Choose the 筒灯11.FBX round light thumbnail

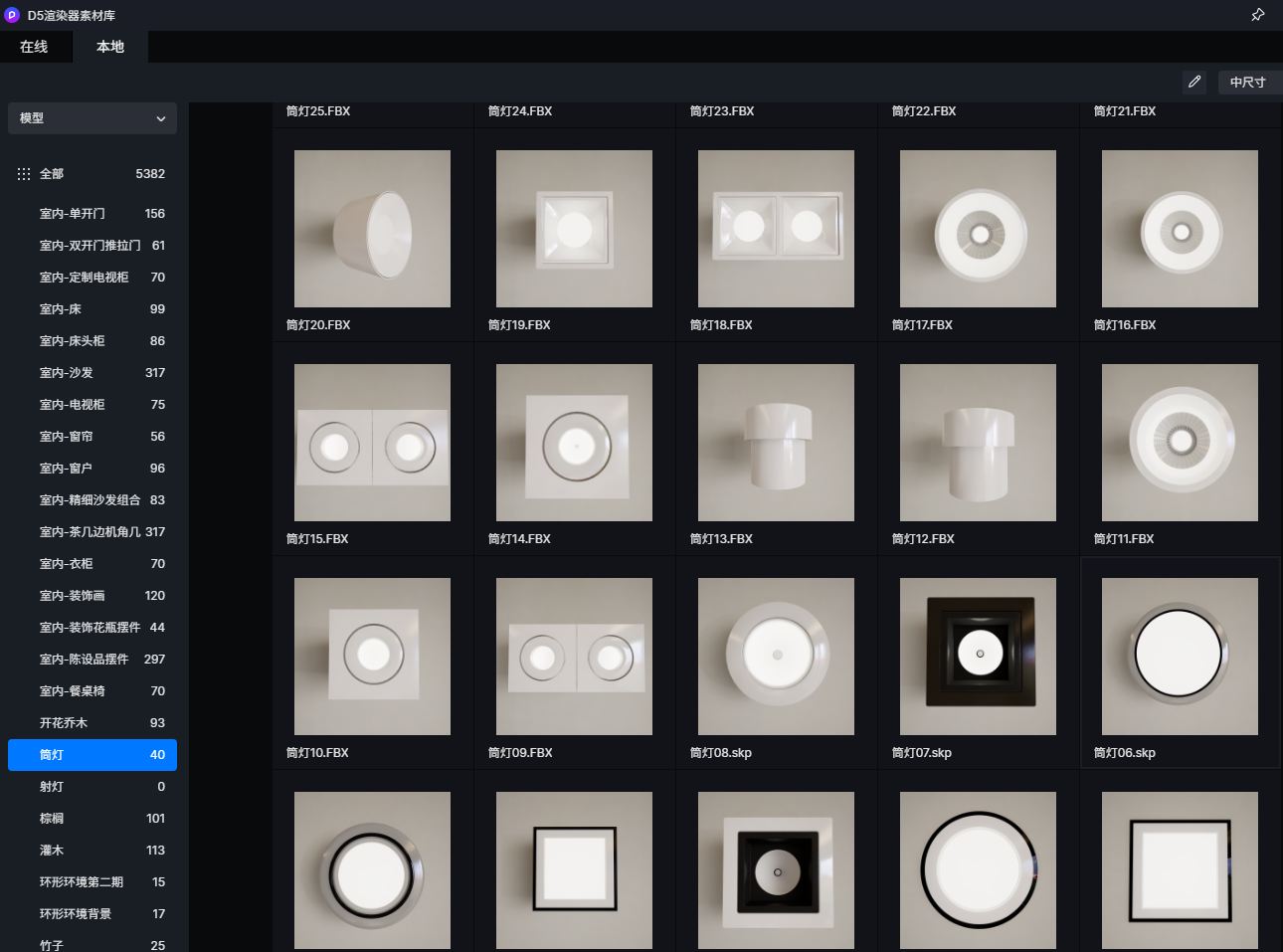(x=1180, y=443)
